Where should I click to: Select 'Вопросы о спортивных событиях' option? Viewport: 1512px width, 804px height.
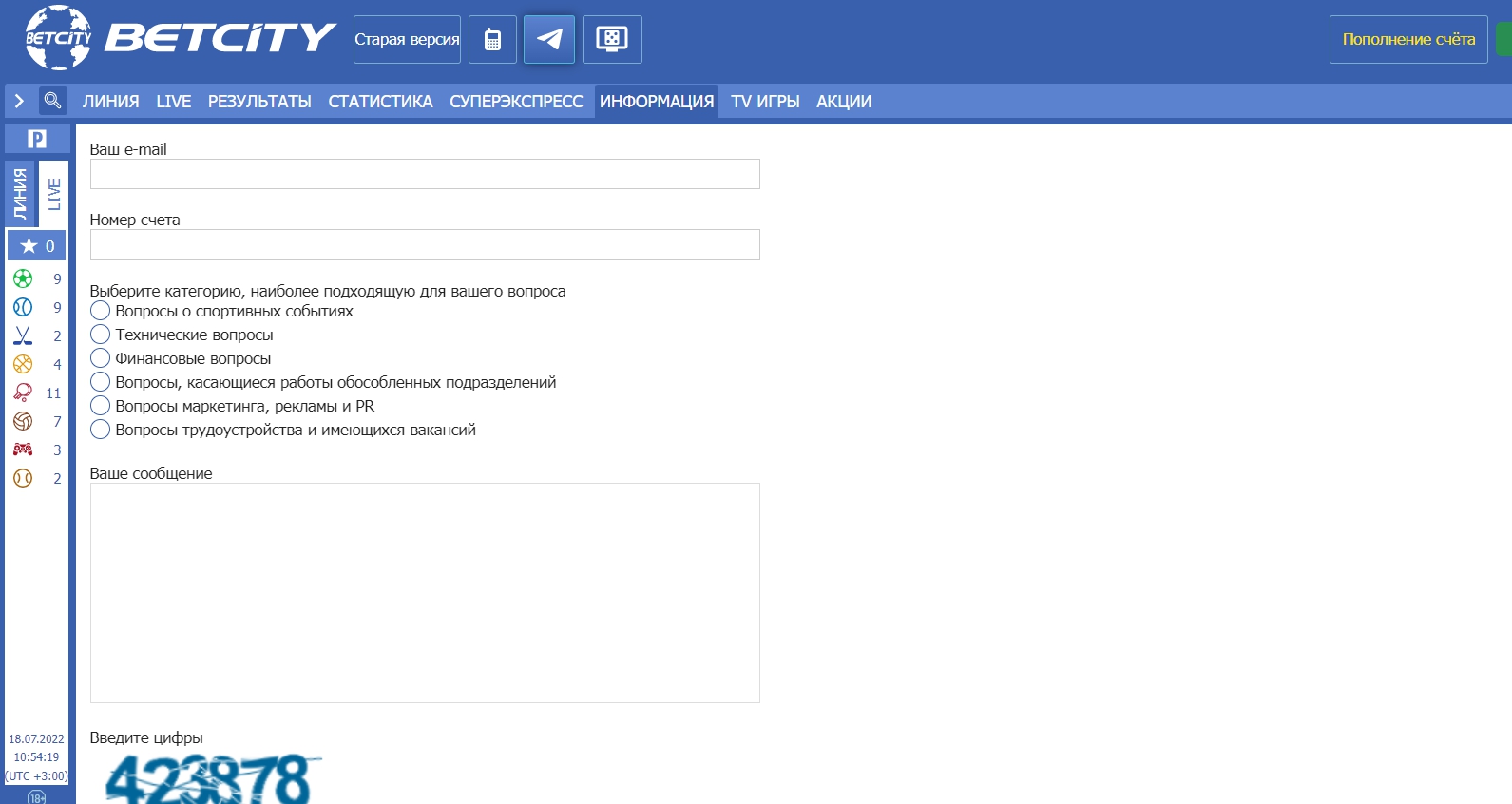(x=101, y=311)
